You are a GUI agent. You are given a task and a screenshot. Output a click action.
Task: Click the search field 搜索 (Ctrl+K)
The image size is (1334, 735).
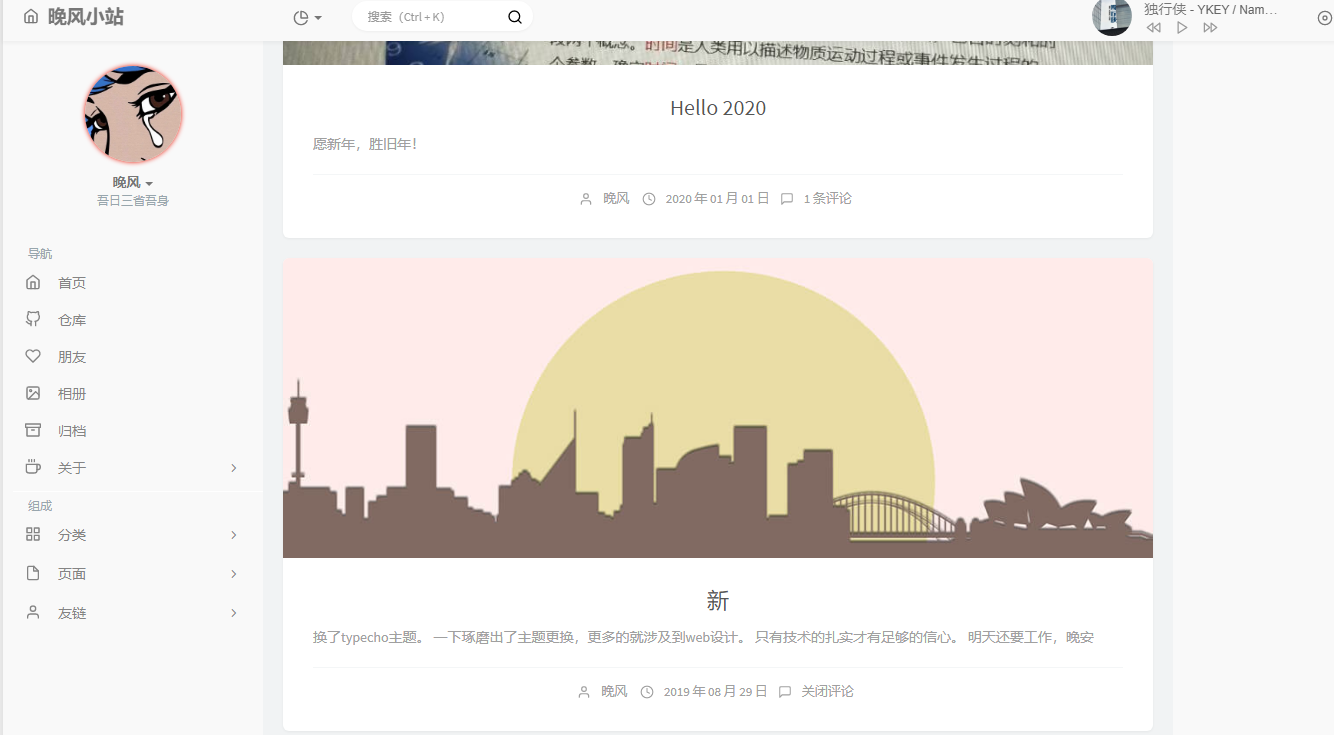point(431,17)
